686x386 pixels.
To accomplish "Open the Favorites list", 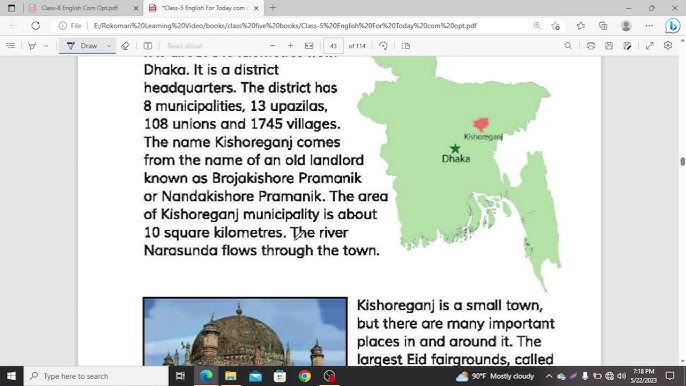I will tap(581, 26).
